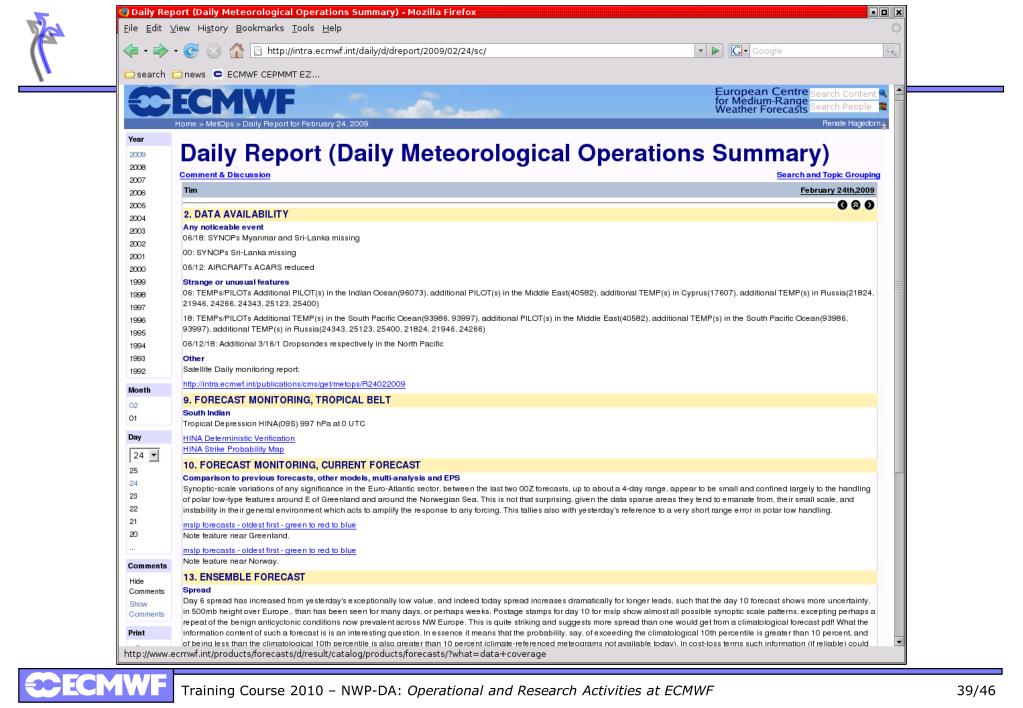Click the green Go arrow beside URL
Screen dimensions: 1023x708
click(x=716, y=51)
